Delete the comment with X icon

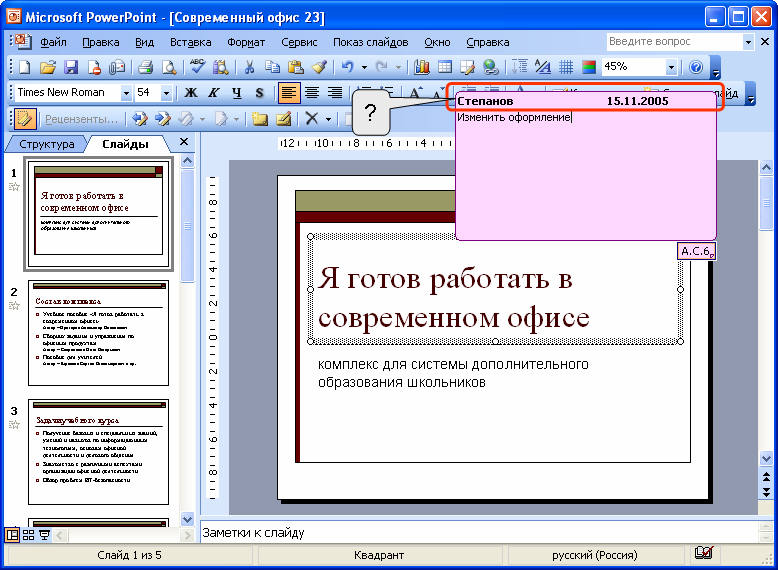pyautogui.click(x=312, y=119)
